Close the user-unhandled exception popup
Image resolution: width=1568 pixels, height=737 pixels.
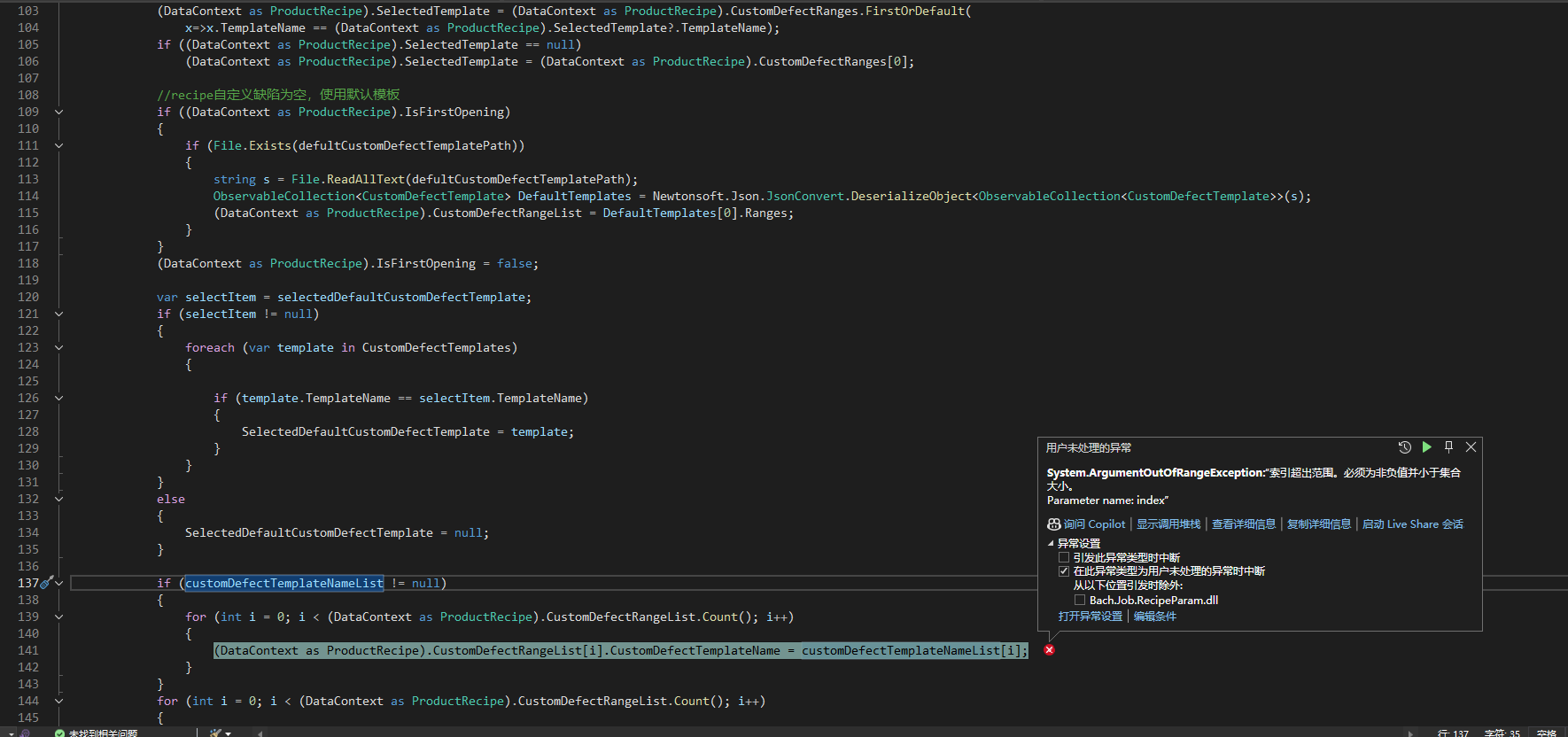1471,447
